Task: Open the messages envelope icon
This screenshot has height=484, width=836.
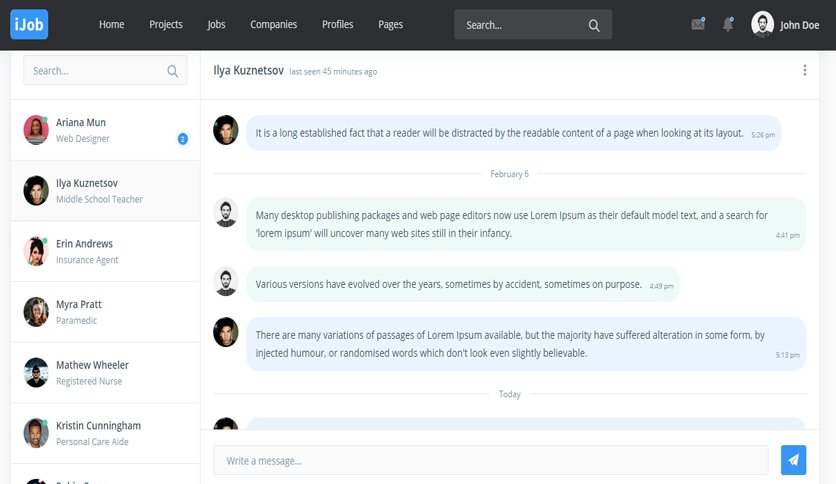Action: coord(698,24)
